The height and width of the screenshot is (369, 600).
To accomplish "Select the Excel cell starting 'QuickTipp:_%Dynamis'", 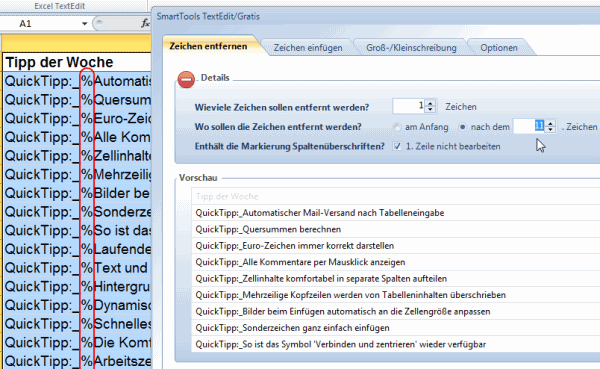I will point(77,305).
